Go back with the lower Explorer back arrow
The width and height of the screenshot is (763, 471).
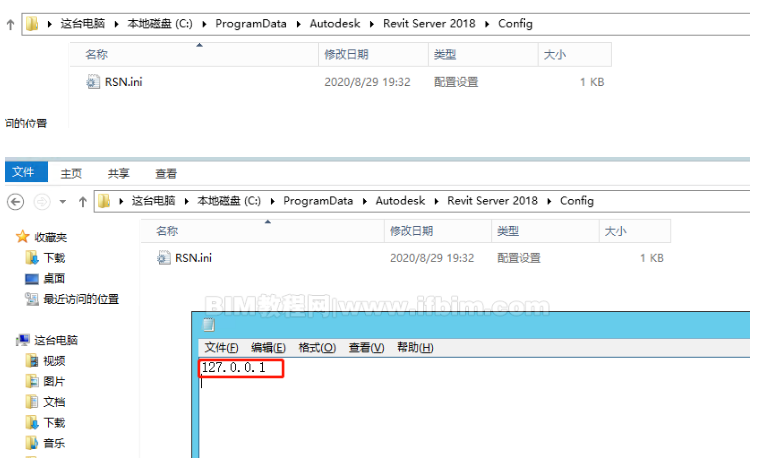(x=16, y=201)
